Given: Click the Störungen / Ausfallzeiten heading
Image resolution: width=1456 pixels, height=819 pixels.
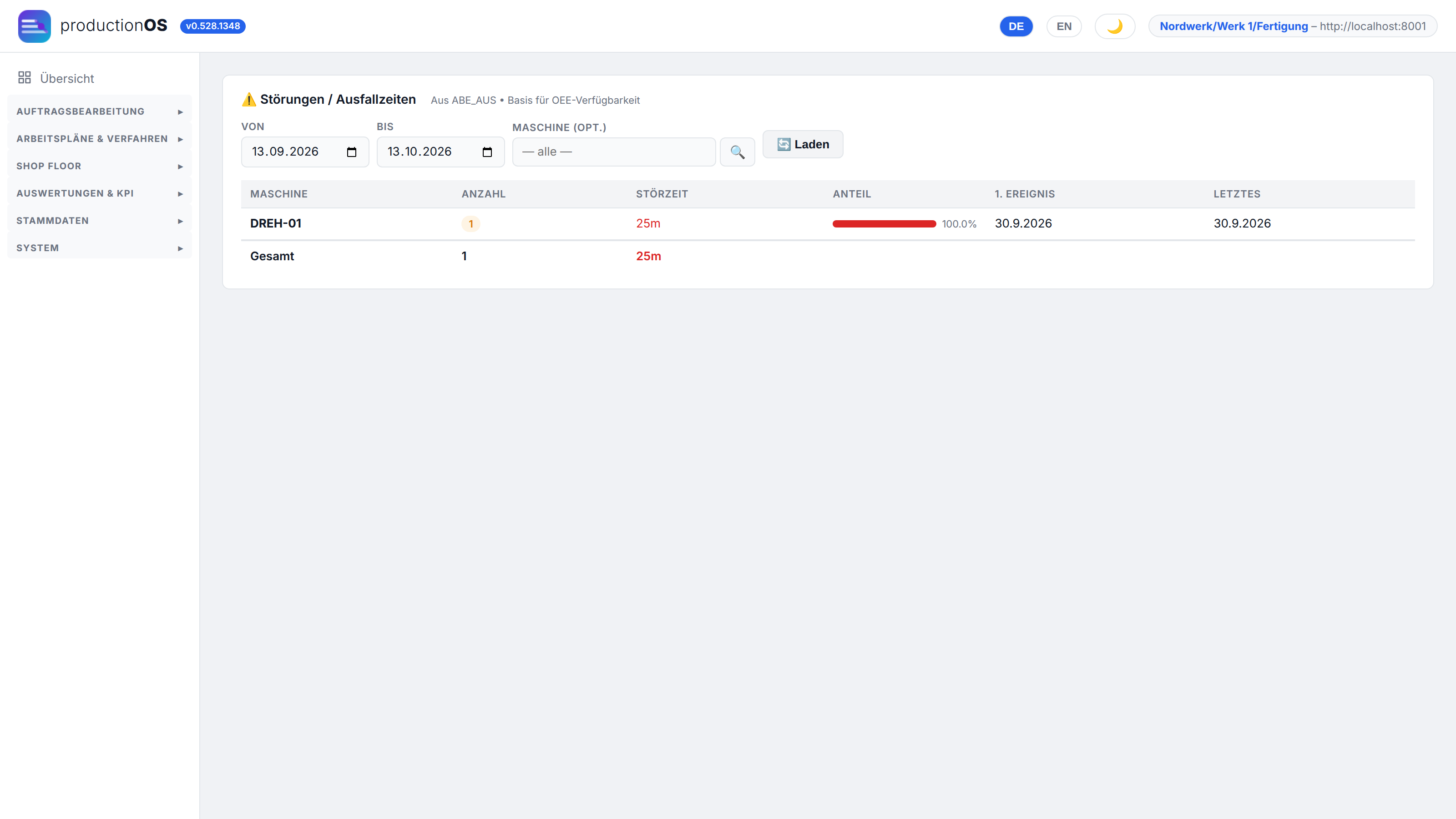Looking at the screenshot, I should (338, 100).
